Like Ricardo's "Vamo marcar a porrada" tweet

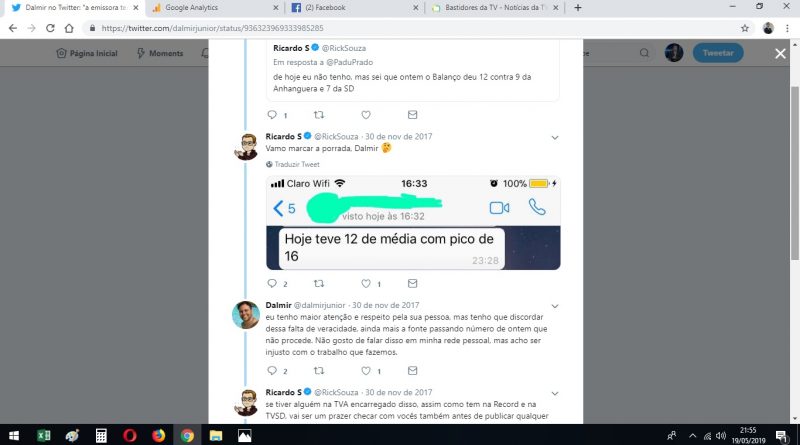click(x=366, y=284)
